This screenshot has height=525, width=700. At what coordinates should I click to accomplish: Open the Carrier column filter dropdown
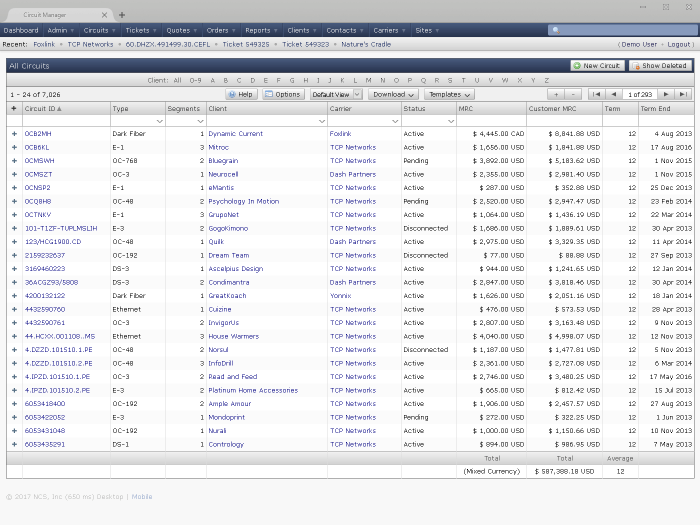point(394,121)
